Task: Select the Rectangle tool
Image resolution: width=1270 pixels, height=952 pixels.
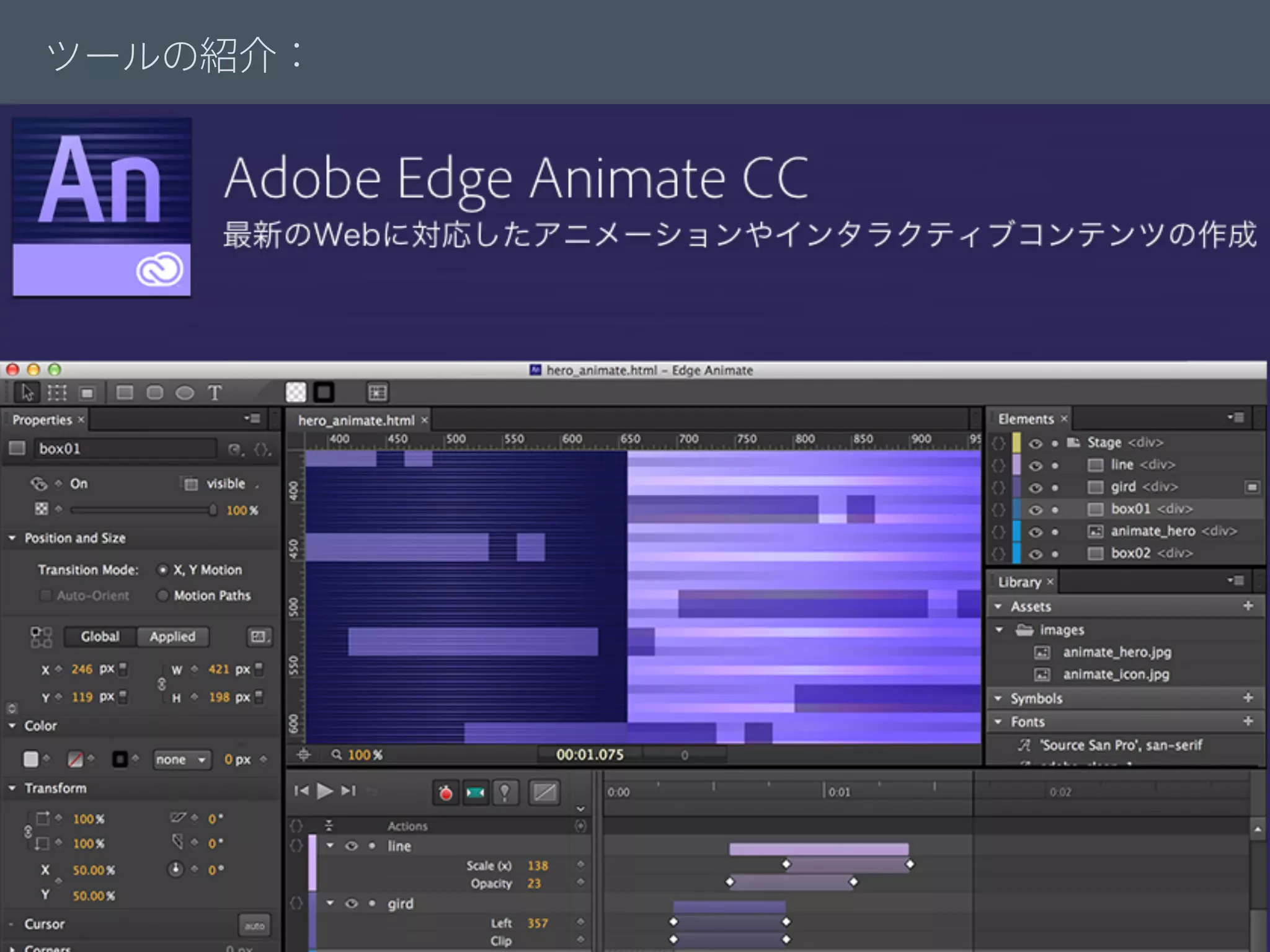Action: pos(125,392)
